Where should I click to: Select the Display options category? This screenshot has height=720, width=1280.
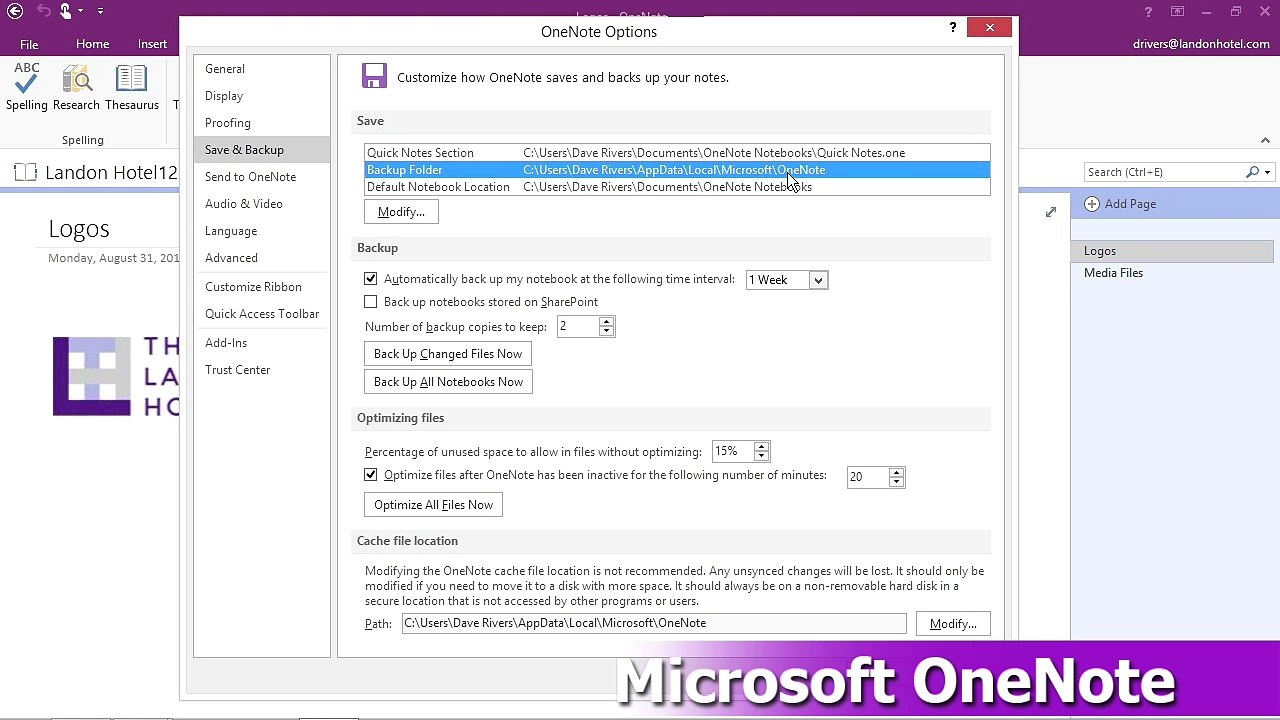click(262, 96)
